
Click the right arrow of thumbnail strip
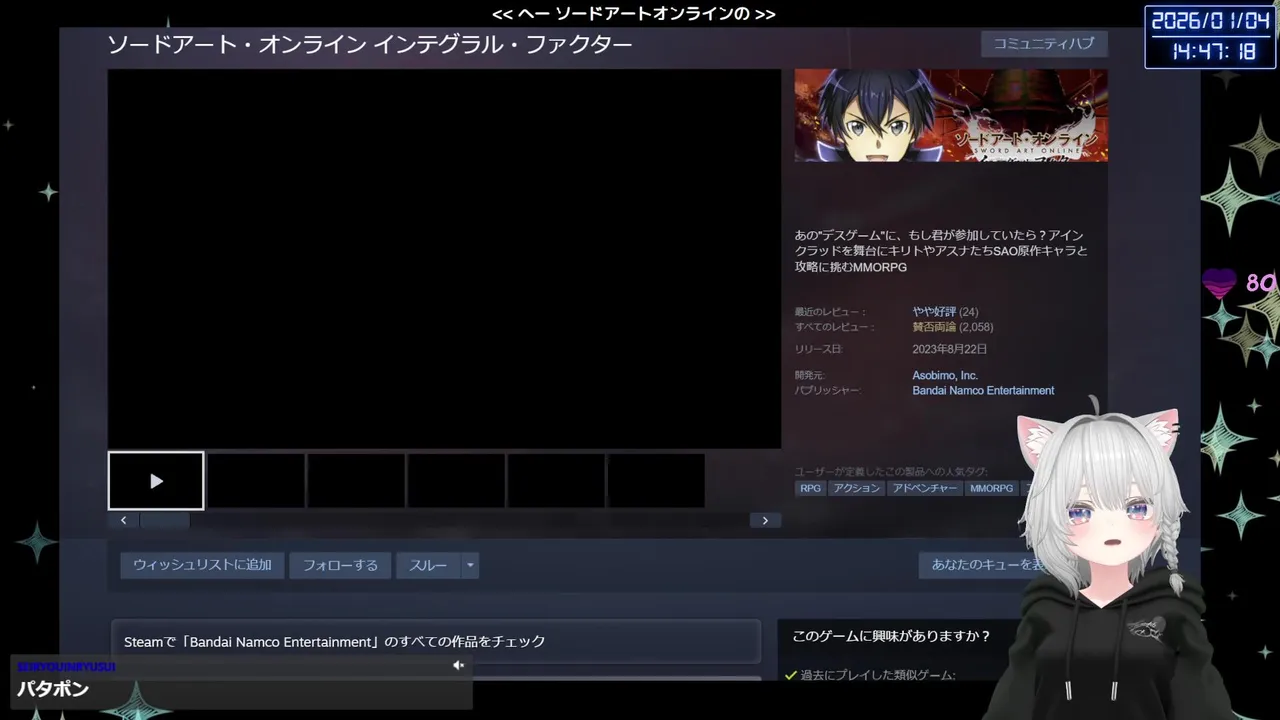765,520
